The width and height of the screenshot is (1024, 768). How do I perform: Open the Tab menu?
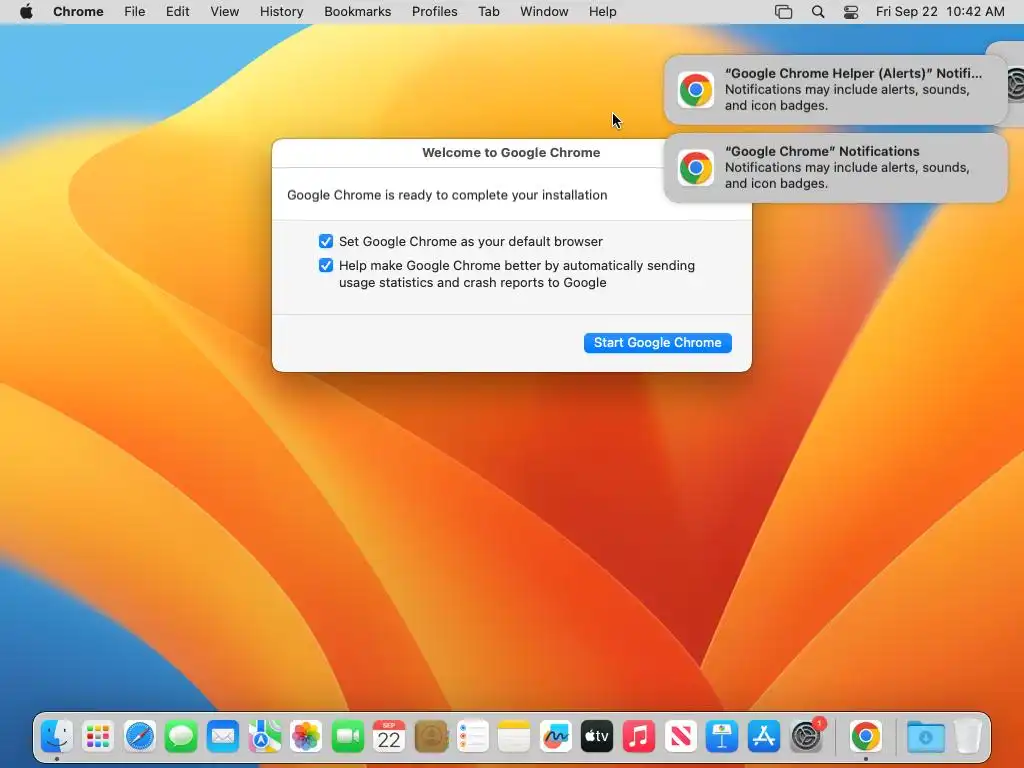pyautogui.click(x=488, y=12)
